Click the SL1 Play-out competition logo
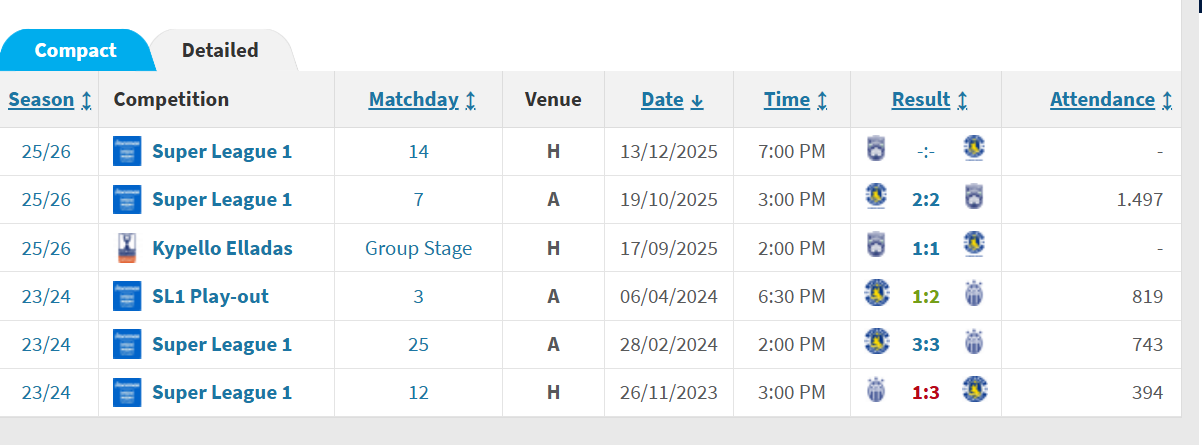 coord(127,296)
